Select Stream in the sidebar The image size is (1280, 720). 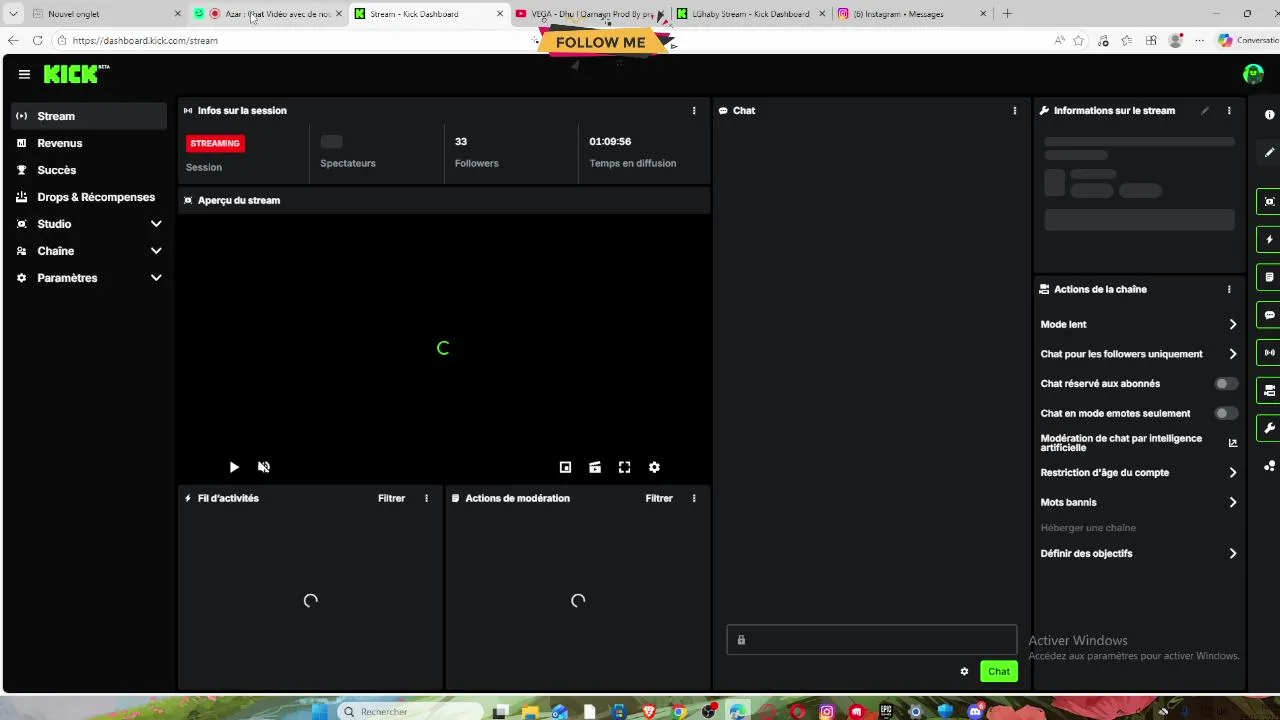tap(89, 116)
